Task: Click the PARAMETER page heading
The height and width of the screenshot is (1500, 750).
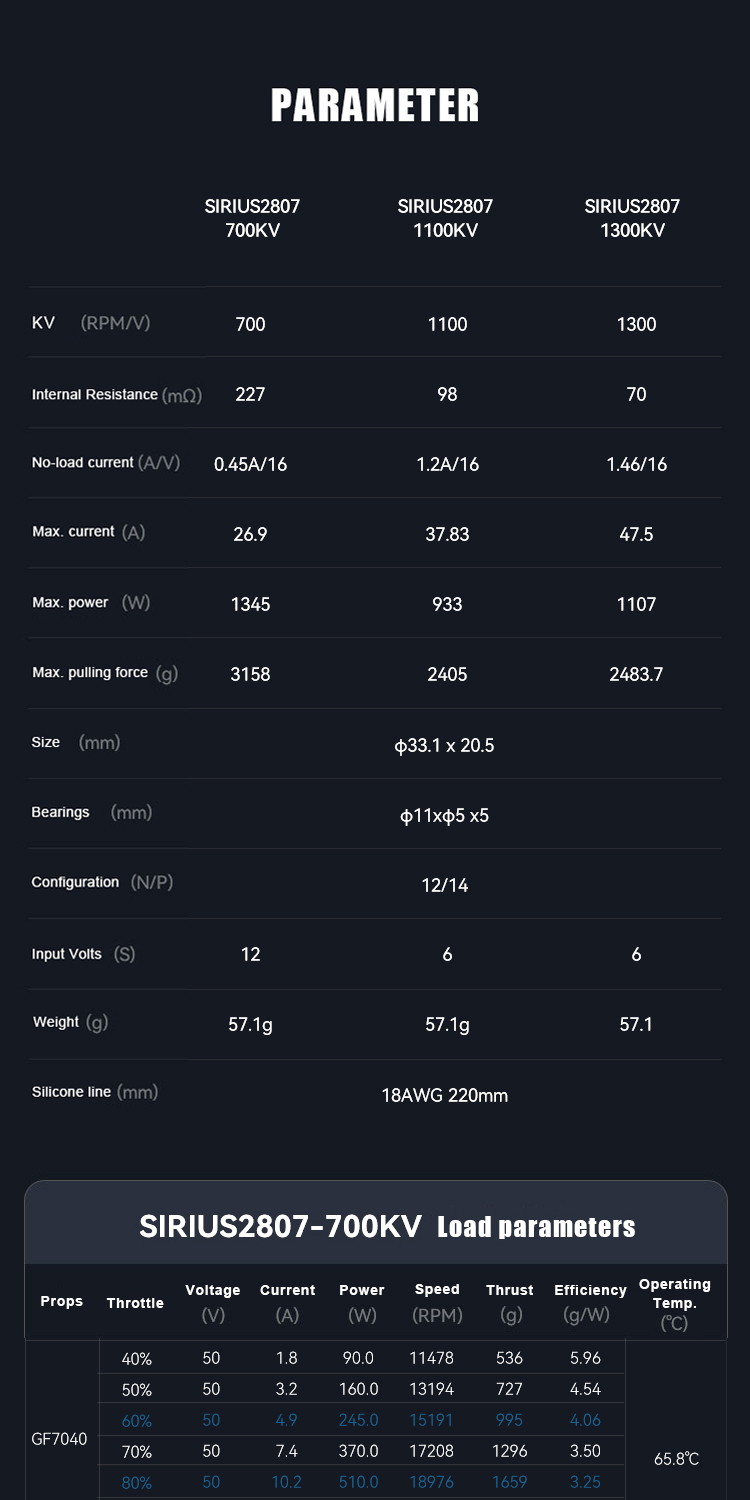Action: pos(375,106)
